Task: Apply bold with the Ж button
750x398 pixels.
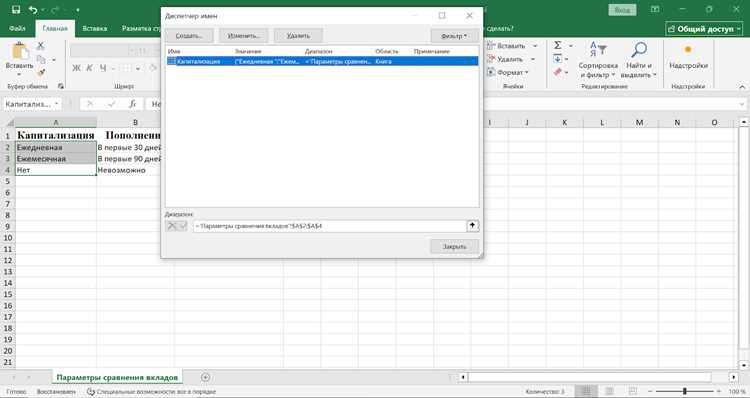Action: [x=76, y=68]
